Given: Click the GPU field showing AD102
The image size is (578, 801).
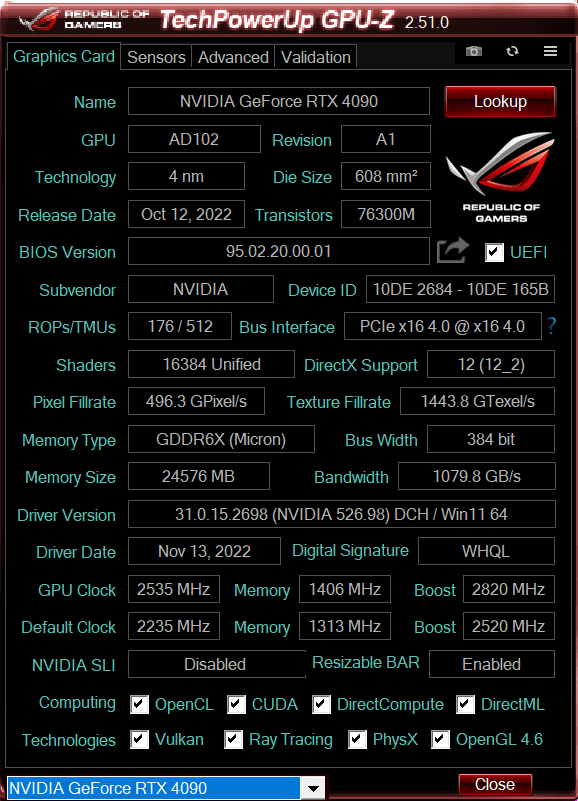Looking at the screenshot, I should [x=194, y=139].
